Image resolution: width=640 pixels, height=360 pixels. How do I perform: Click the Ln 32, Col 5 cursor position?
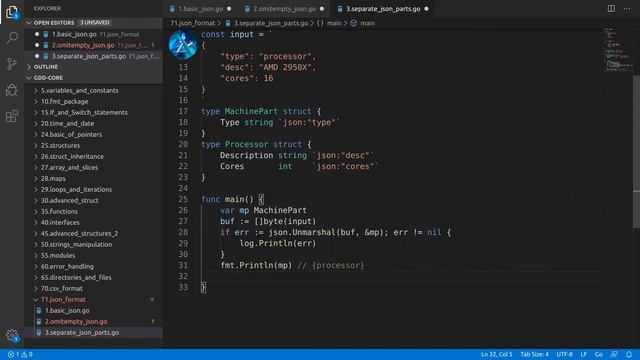[x=496, y=354]
